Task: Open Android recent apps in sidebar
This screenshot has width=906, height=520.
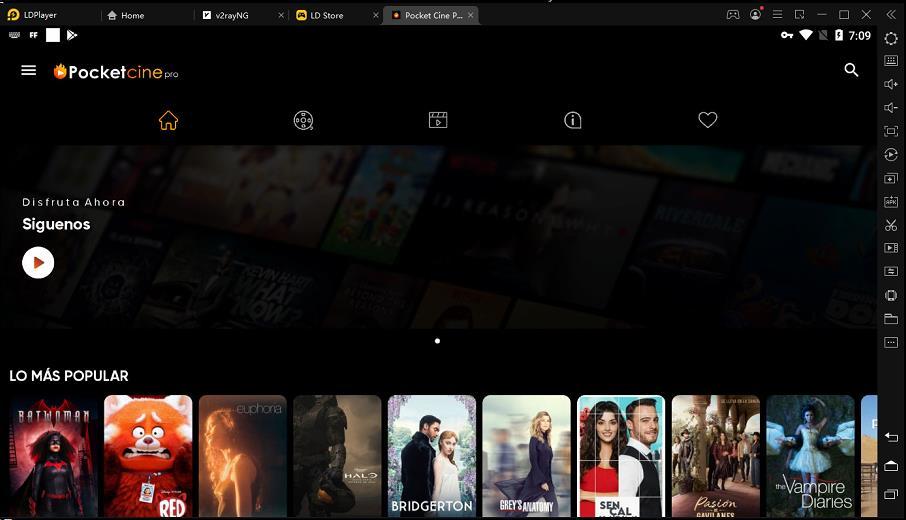Action: point(891,493)
